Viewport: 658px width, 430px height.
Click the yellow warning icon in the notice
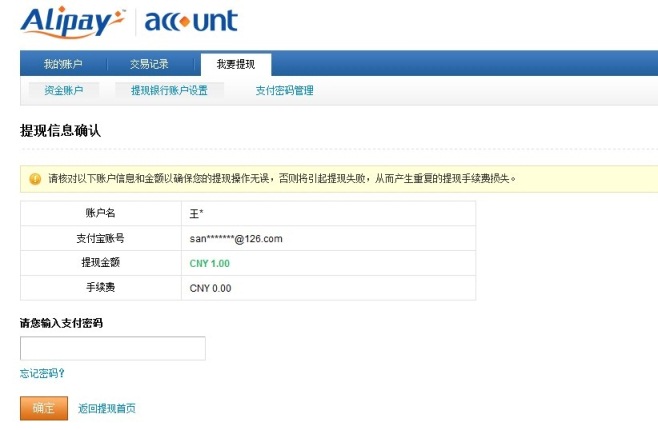click(x=35, y=179)
